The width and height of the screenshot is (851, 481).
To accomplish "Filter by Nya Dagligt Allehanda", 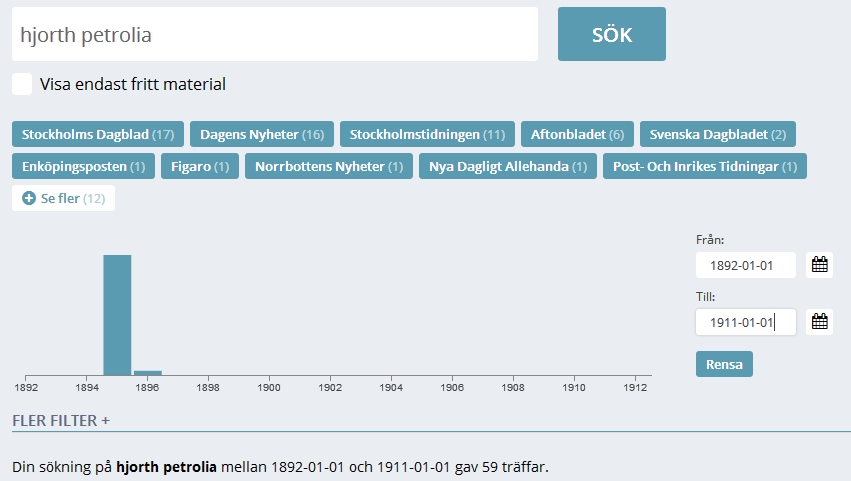I will point(508,166).
